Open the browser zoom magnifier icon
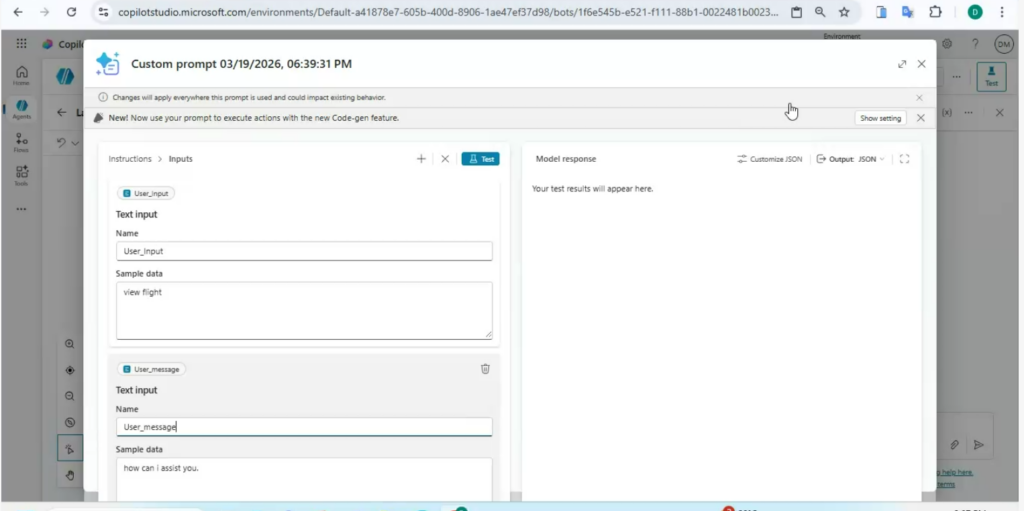This screenshot has height=511, width=1024. 820,12
